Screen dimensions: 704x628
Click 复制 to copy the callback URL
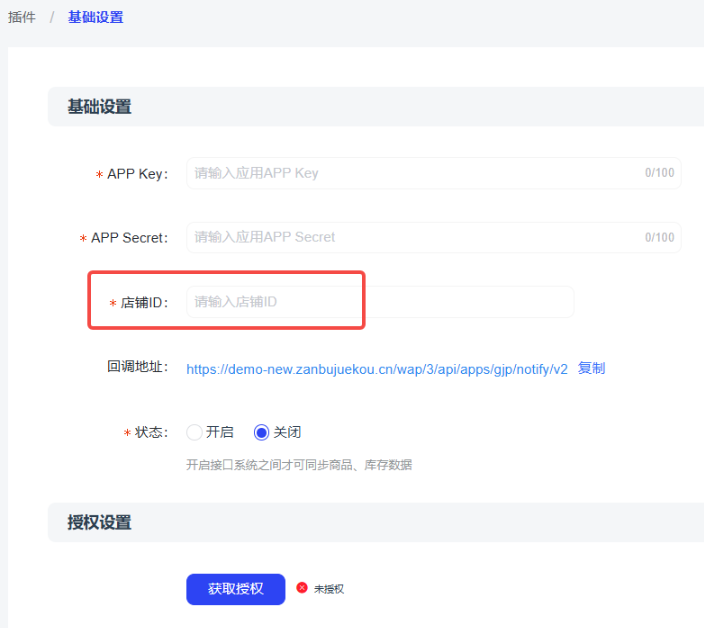591,368
